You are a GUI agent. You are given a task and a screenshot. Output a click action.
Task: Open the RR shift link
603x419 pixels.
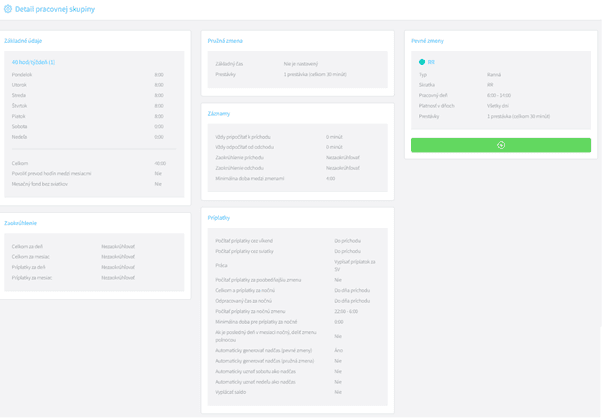click(431, 62)
